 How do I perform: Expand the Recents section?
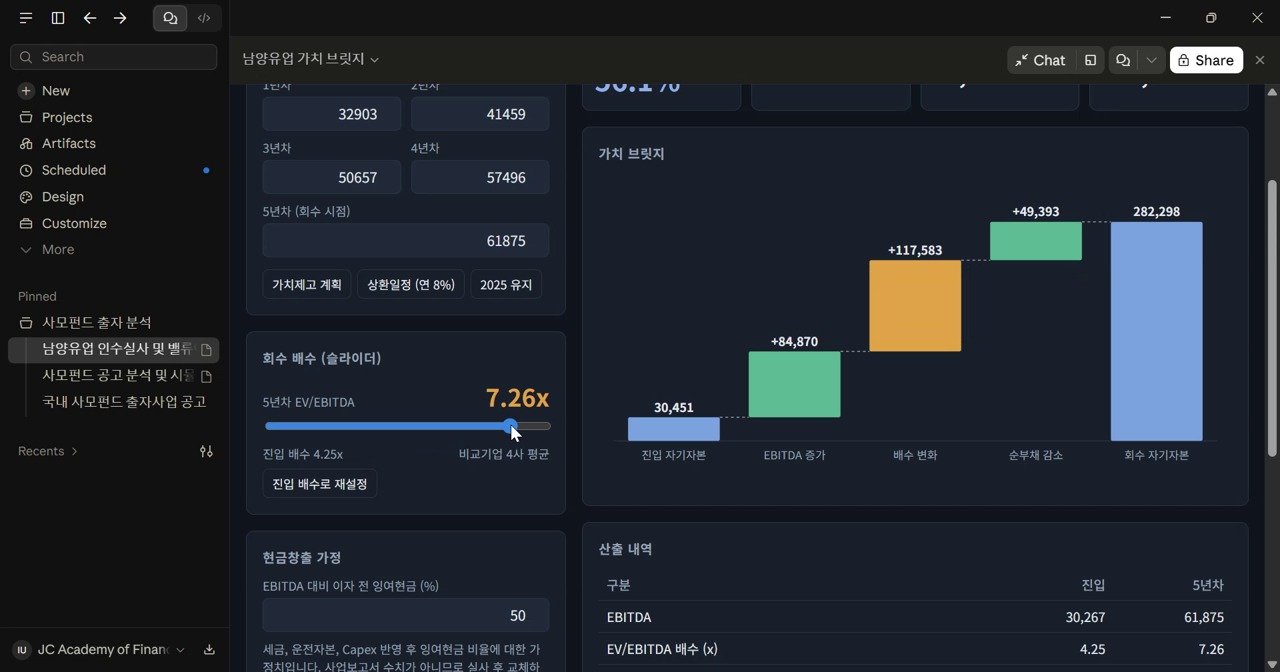48,451
